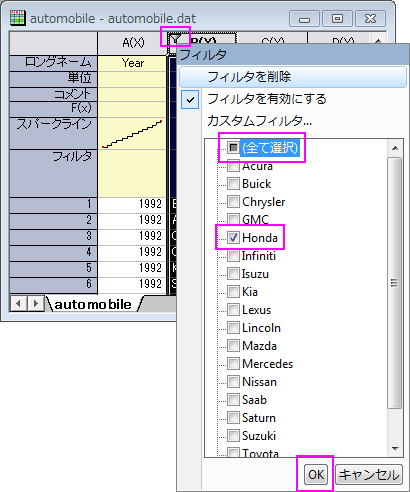Click the filter list scrollbar thumb

395,283
